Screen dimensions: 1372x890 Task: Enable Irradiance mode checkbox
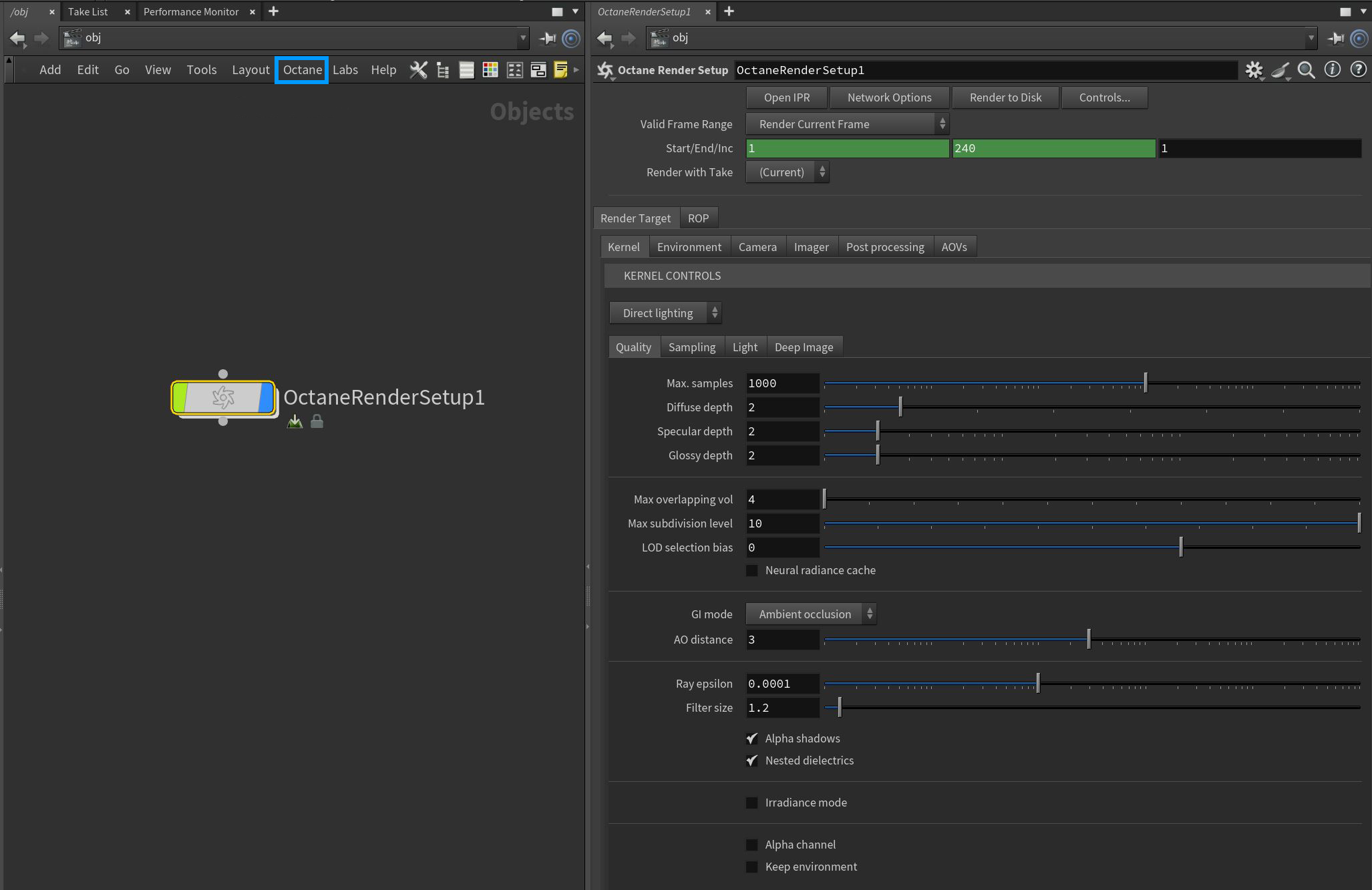pos(752,803)
